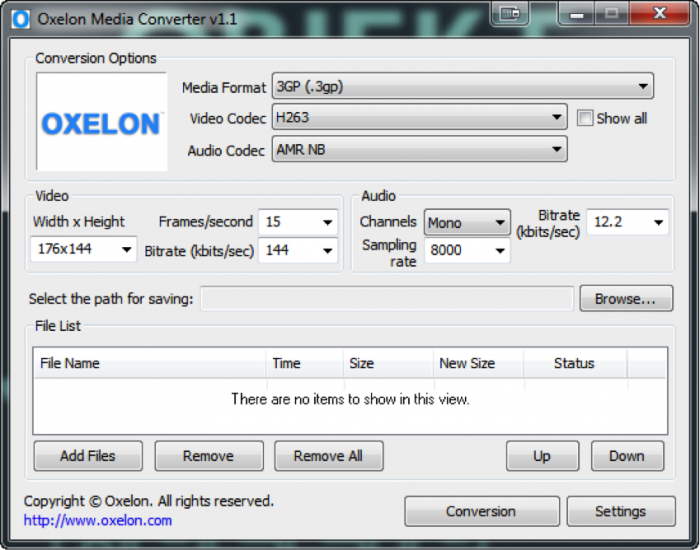The image size is (700, 550).
Task: Click the Browse... button
Action: pyautogui.click(x=626, y=299)
